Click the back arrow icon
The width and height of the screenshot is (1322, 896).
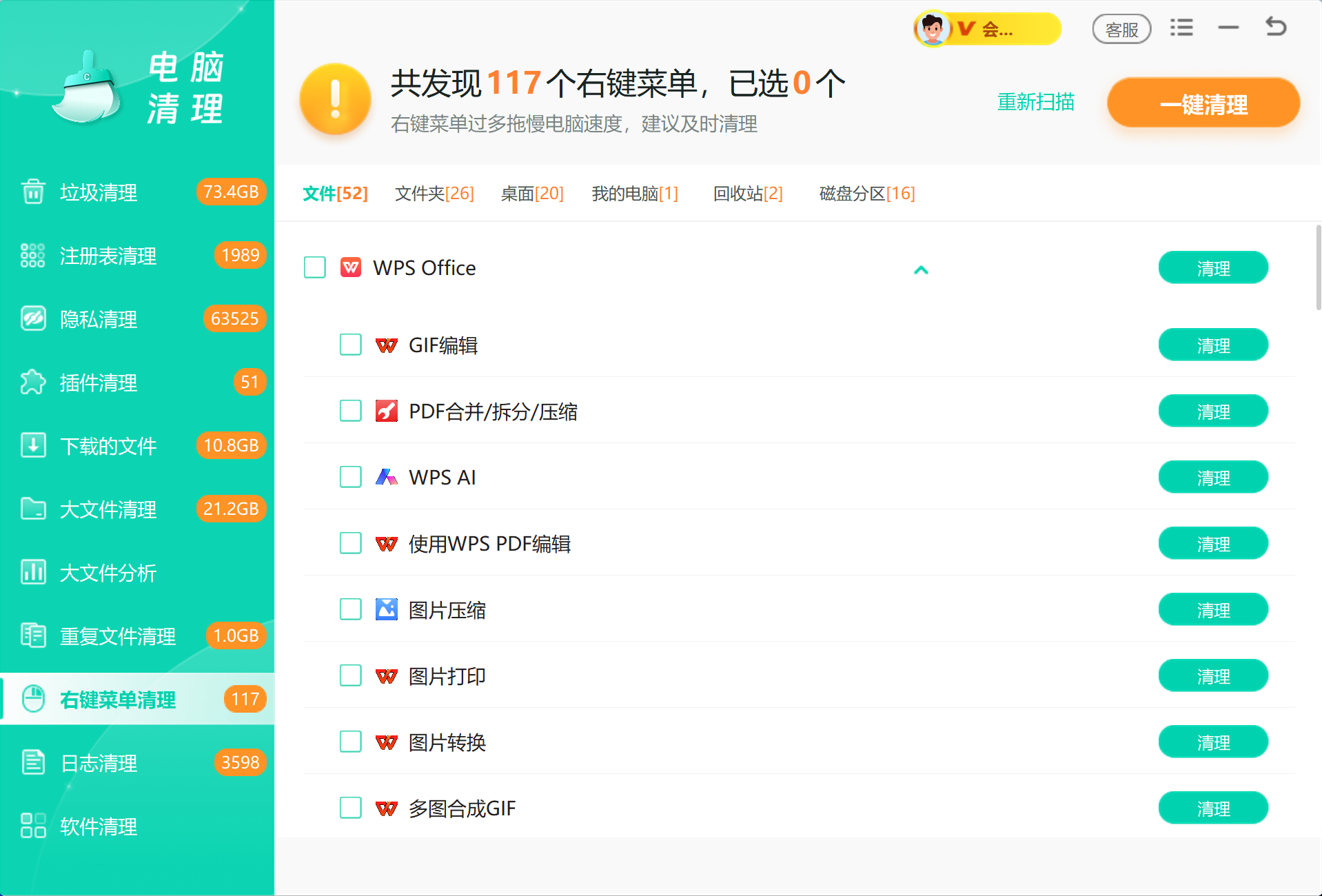[x=1276, y=27]
